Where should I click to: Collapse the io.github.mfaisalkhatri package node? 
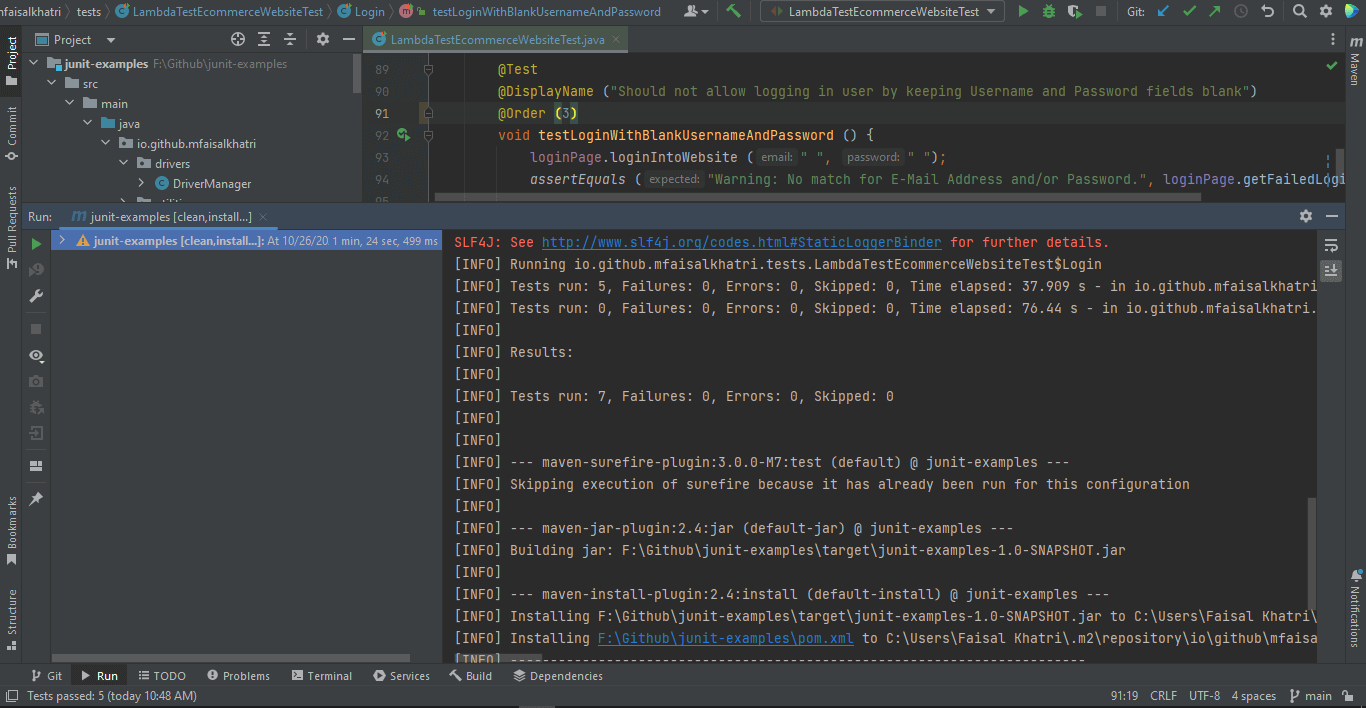pos(104,143)
